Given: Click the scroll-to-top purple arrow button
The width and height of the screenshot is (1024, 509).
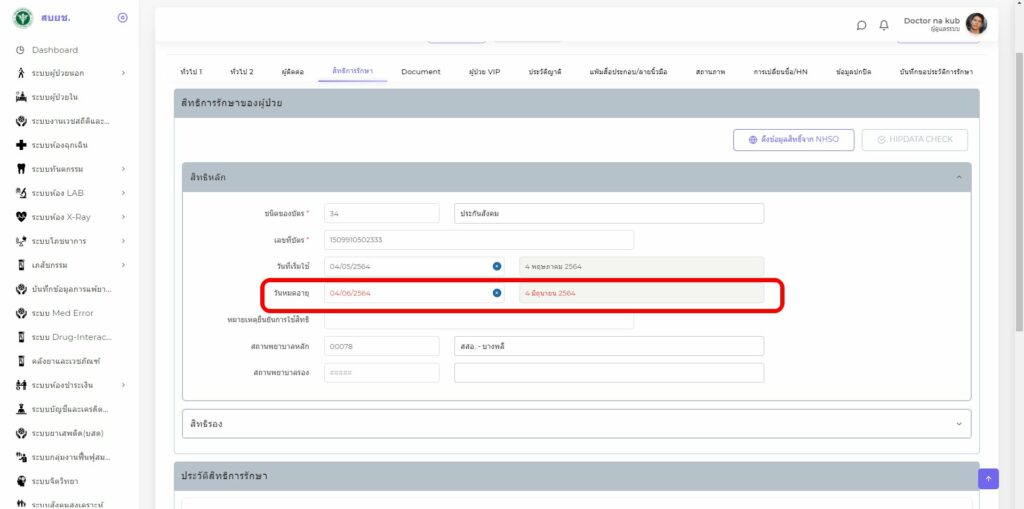Looking at the screenshot, I should pyautogui.click(x=988, y=479).
